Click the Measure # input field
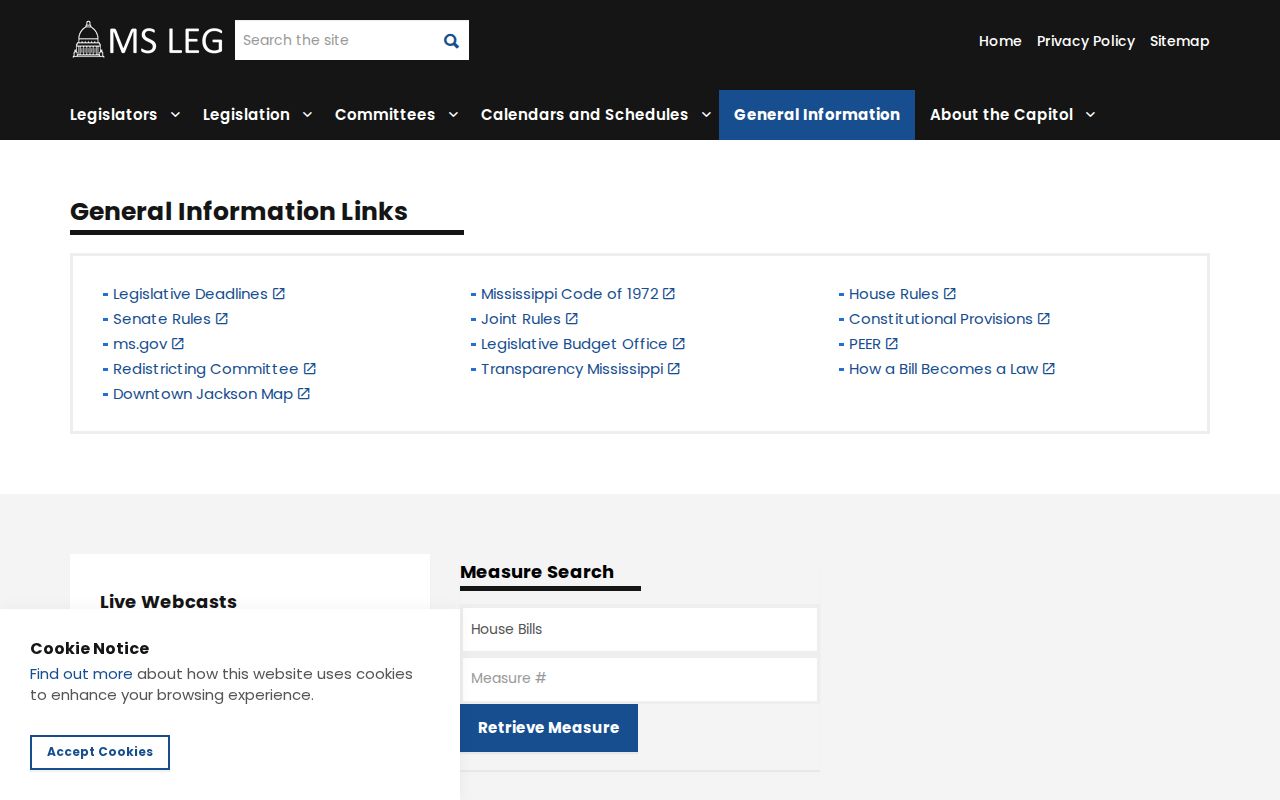The image size is (1280, 800). click(x=640, y=679)
